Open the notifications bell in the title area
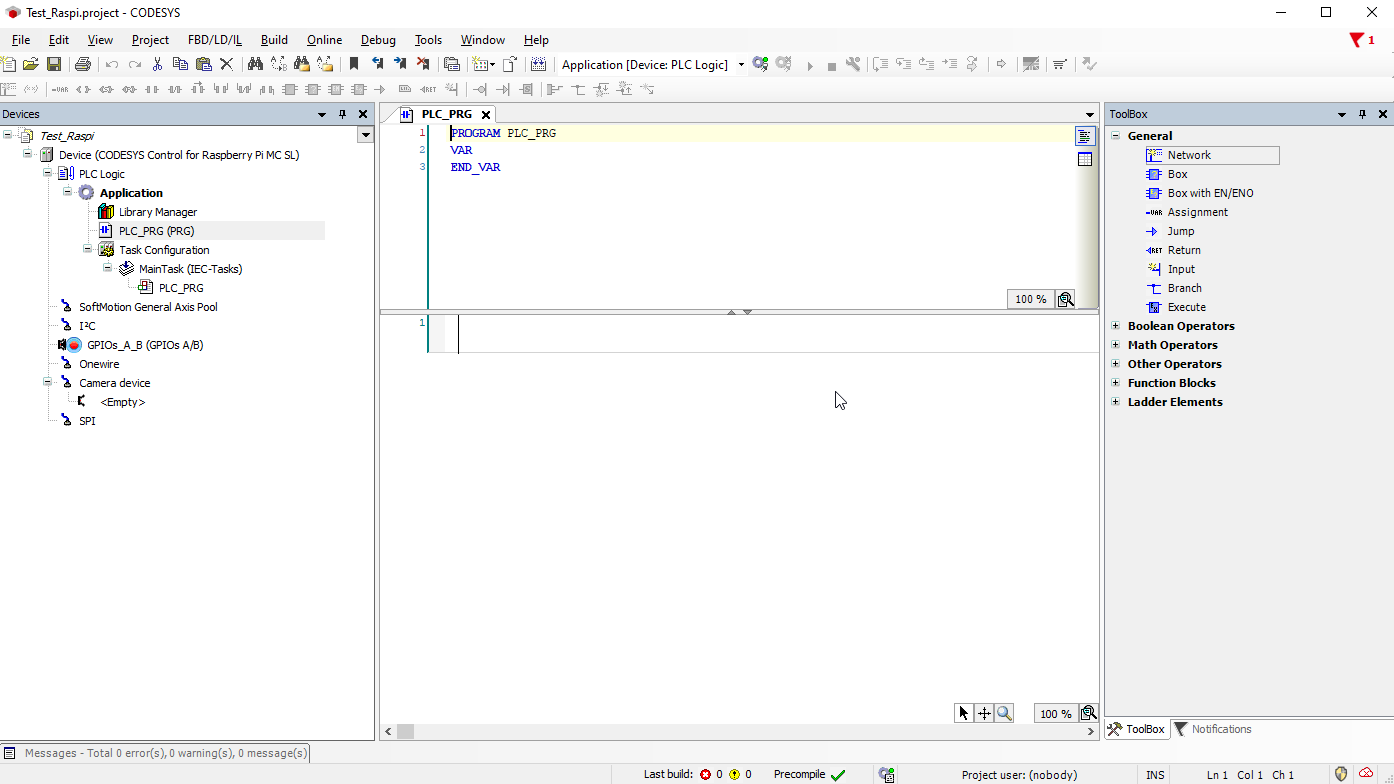The height and width of the screenshot is (784, 1394). [1361, 40]
